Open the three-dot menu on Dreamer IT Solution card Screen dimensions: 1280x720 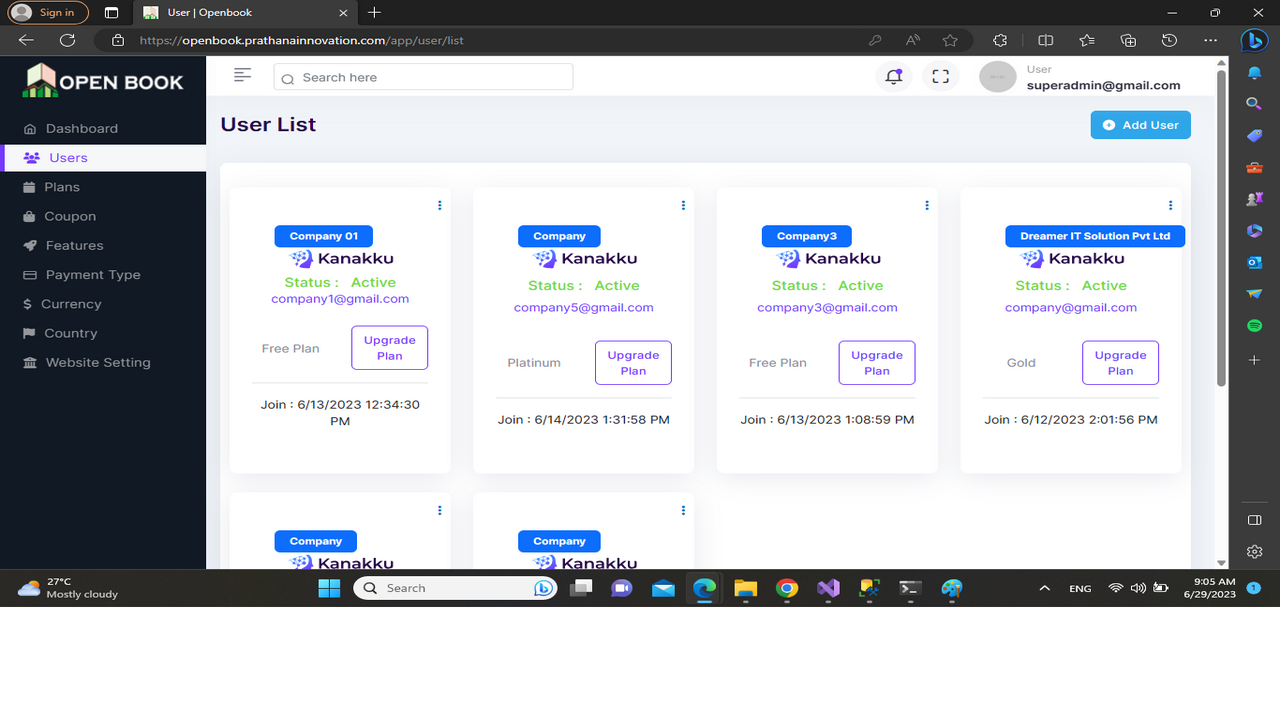[1170, 205]
